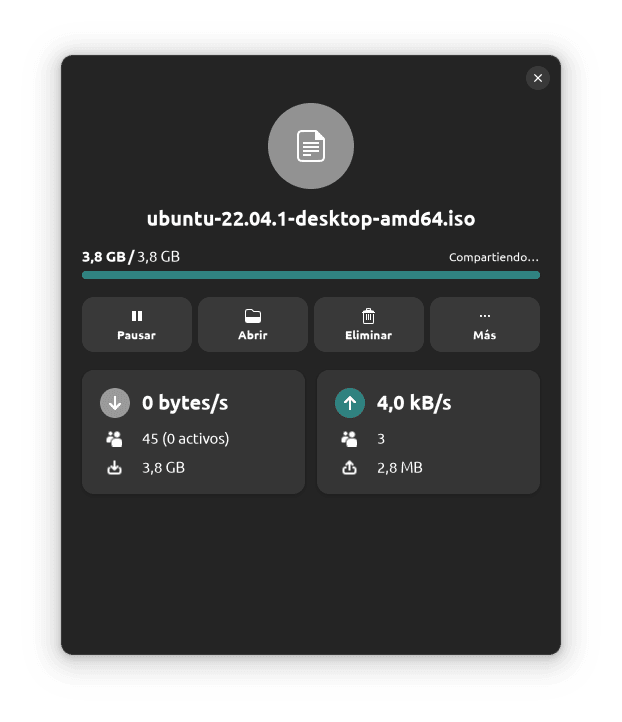Click the download peers people icon
The width and height of the screenshot is (622, 722).
114,439
